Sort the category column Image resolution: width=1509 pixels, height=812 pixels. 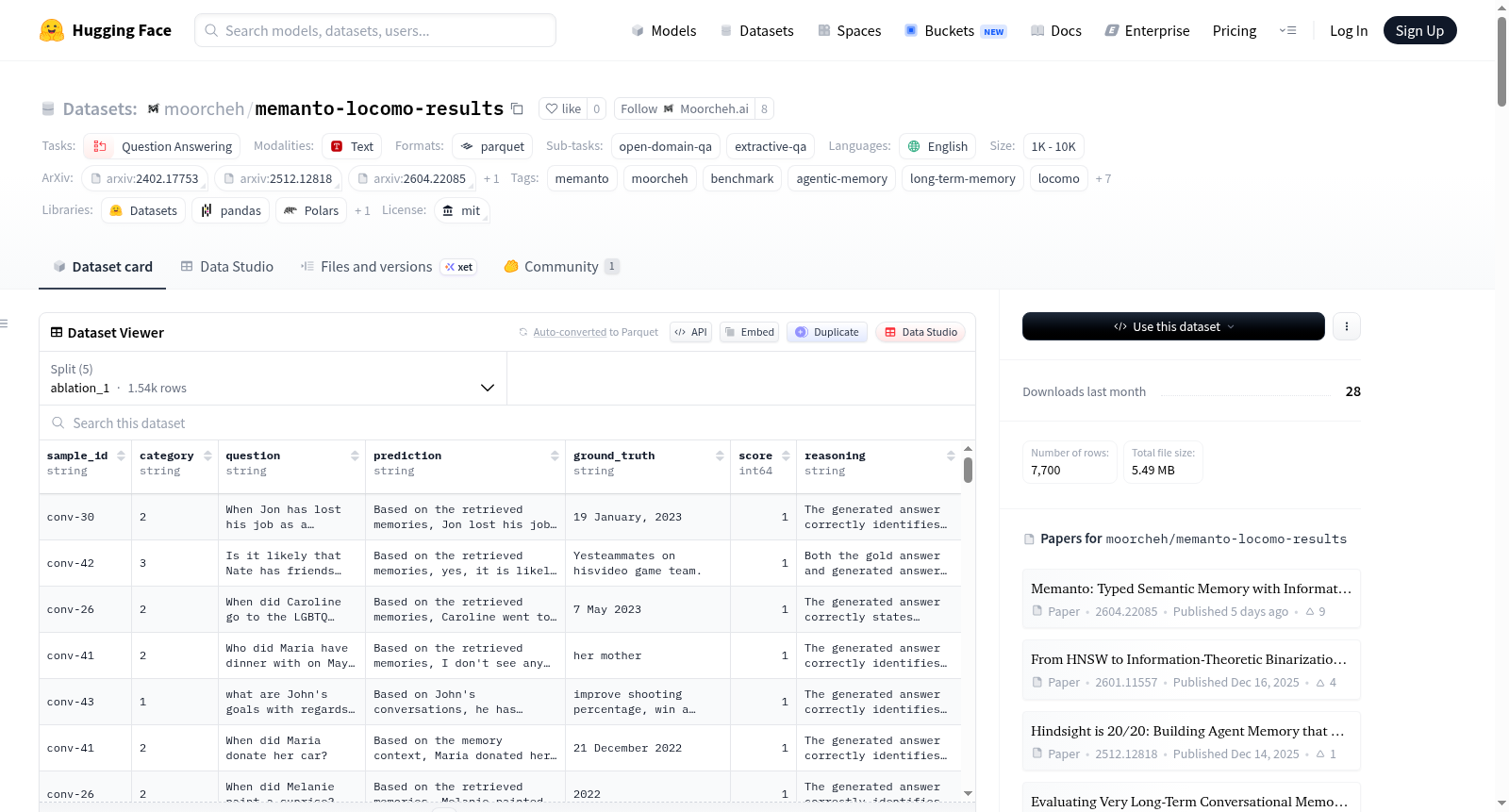(x=207, y=456)
